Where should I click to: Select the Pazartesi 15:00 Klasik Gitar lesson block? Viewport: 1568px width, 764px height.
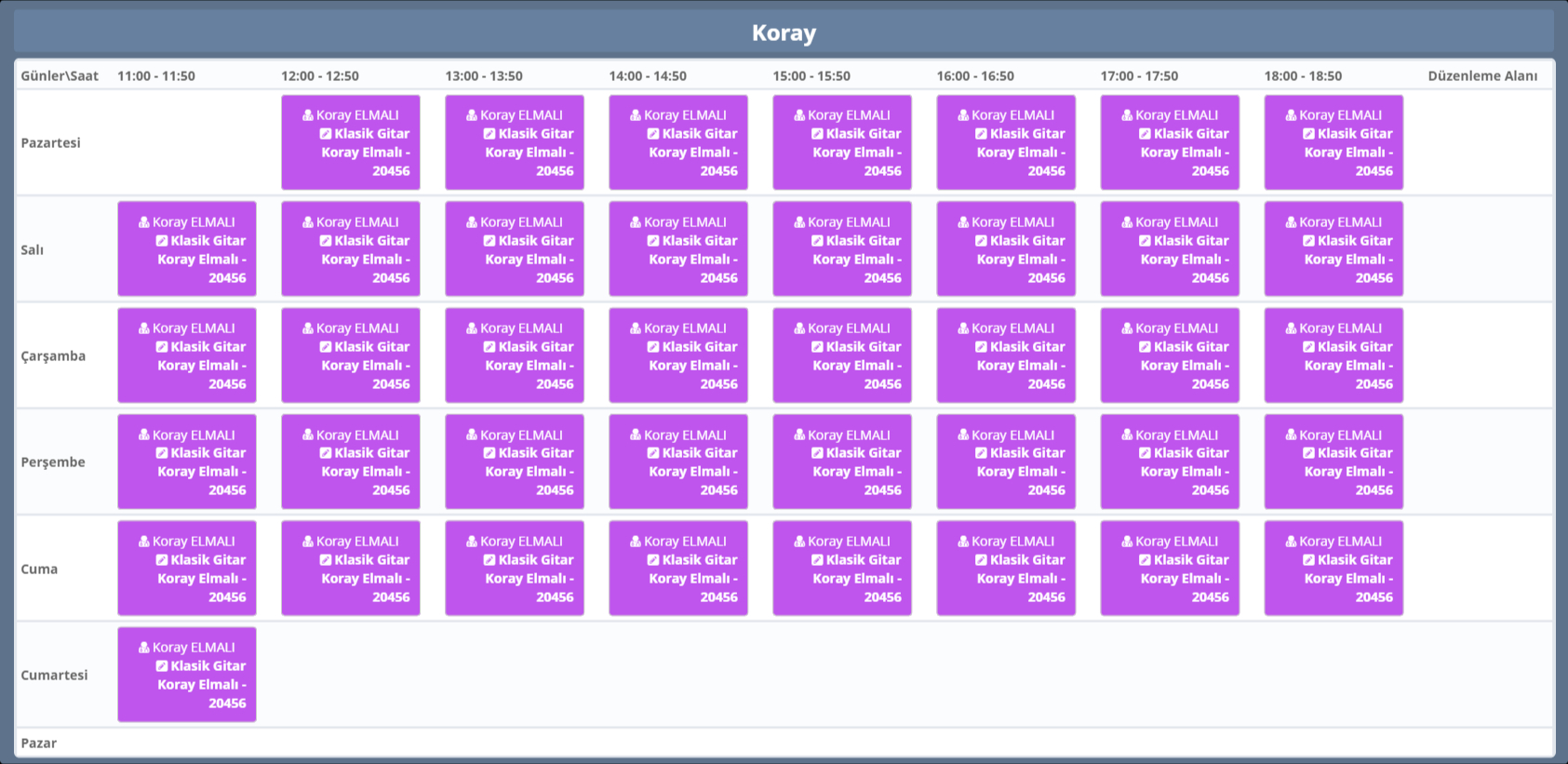[x=841, y=142]
